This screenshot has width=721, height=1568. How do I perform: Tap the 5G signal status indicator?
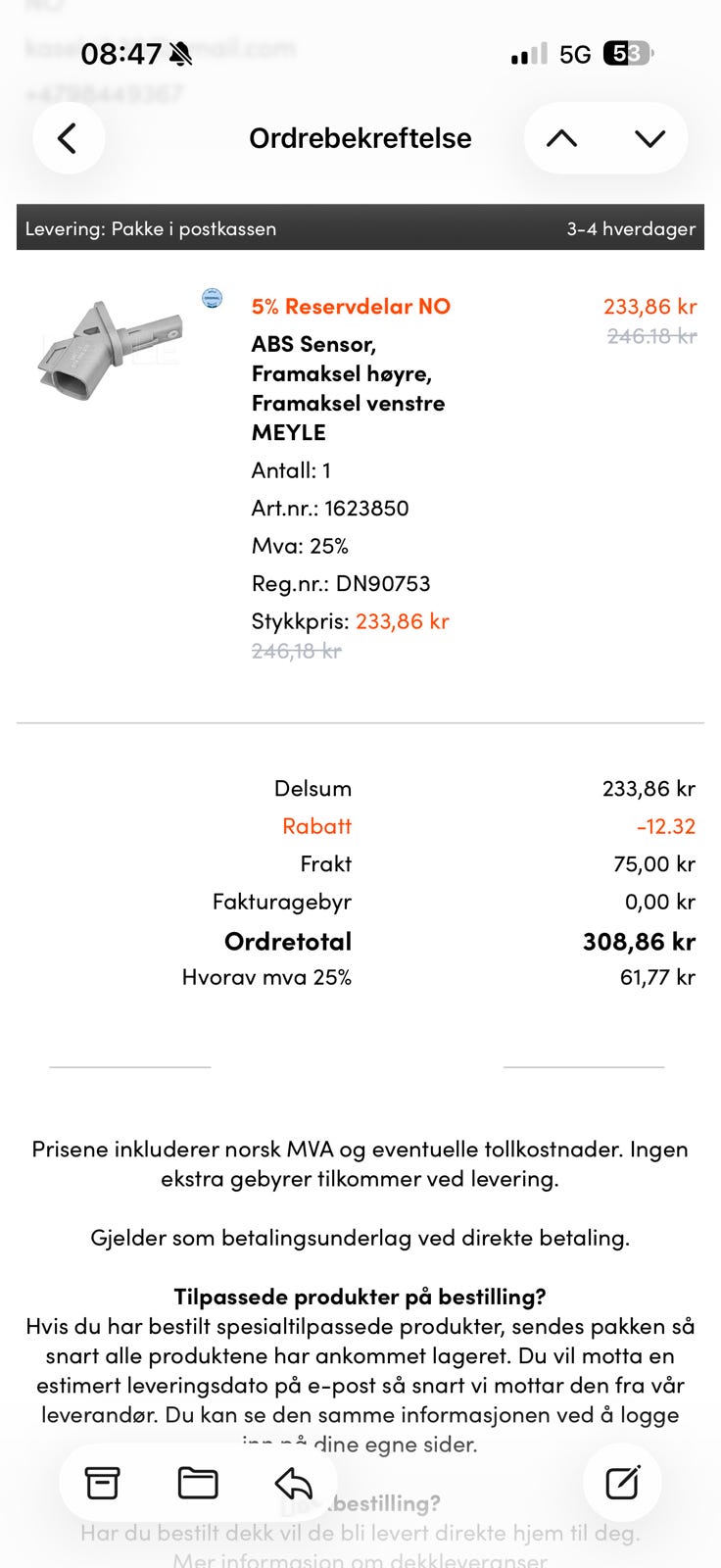pyautogui.click(x=575, y=54)
